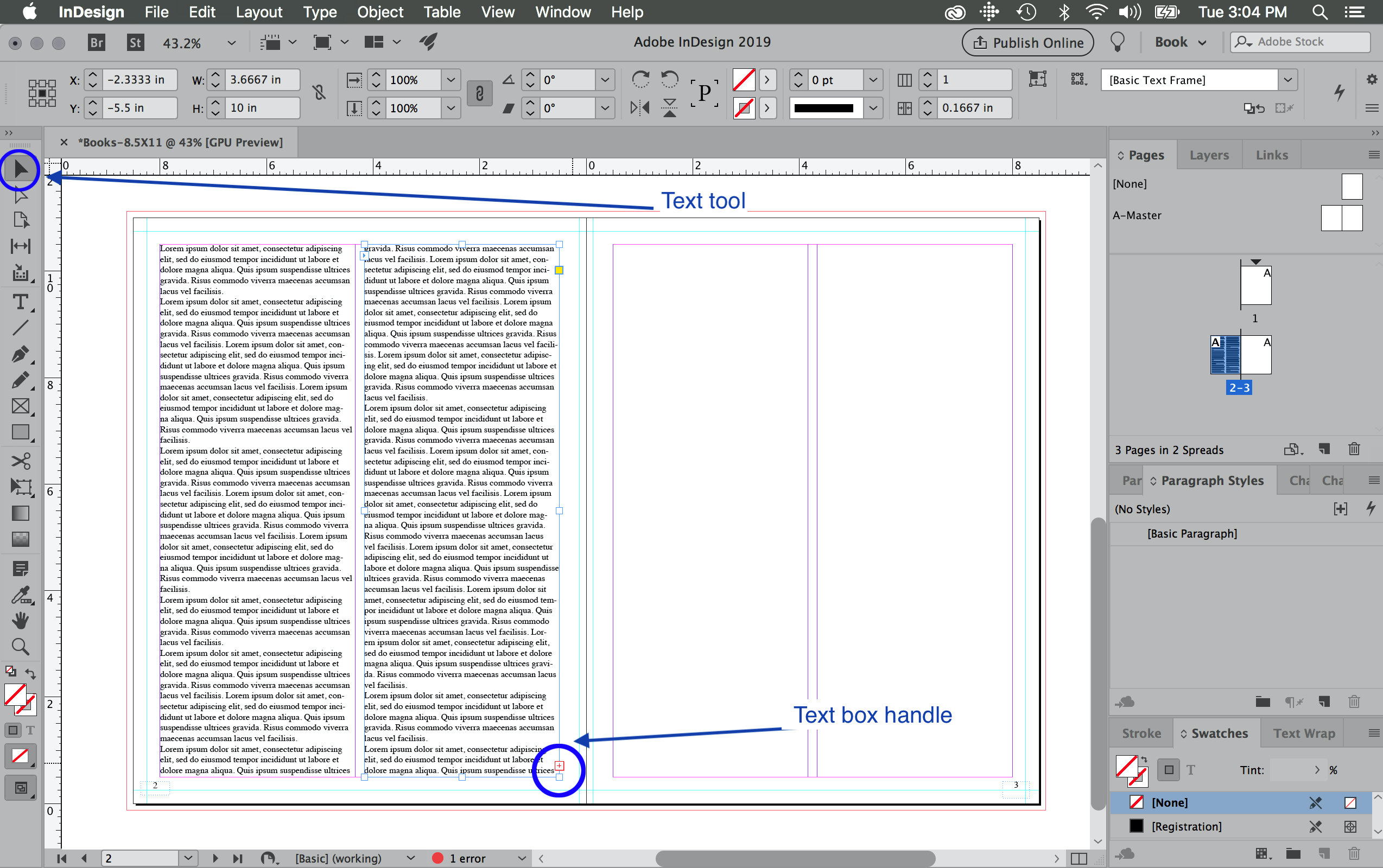
Task: Select the Hand tool
Action: tap(21, 621)
